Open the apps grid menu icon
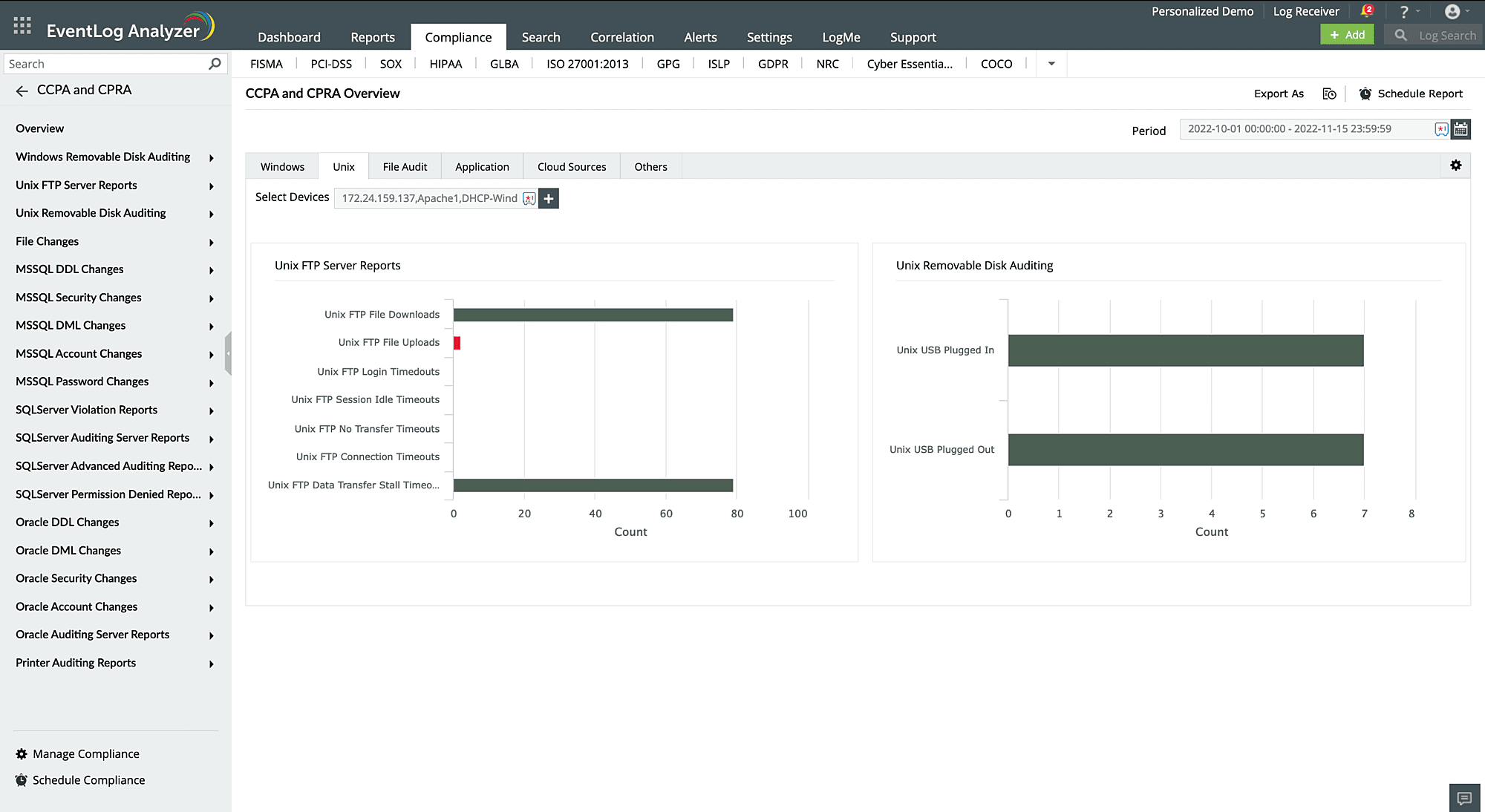The width and height of the screenshot is (1485, 812). pyautogui.click(x=22, y=26)
